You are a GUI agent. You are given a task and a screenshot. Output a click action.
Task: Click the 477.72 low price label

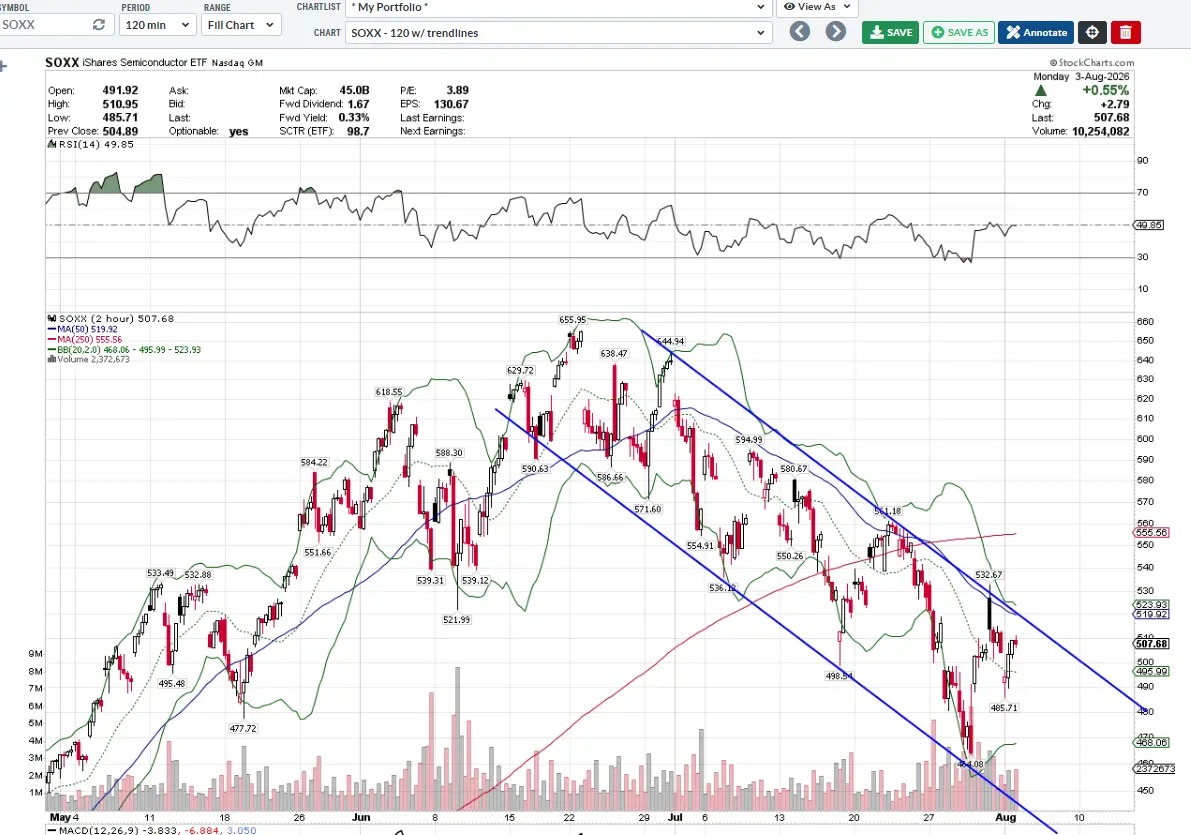pos(243,728)
